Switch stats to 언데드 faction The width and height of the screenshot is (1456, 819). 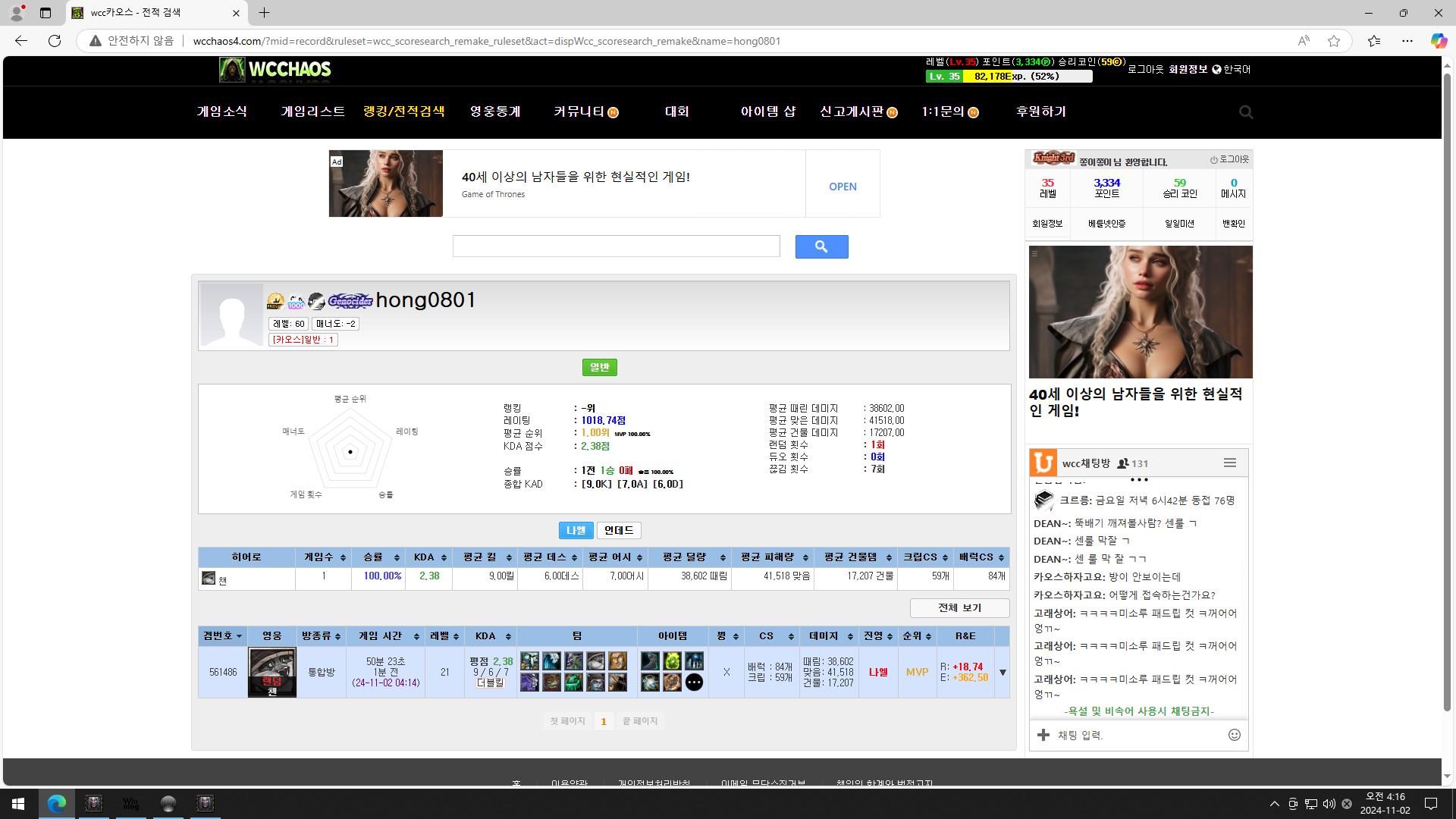pos(619,531)
